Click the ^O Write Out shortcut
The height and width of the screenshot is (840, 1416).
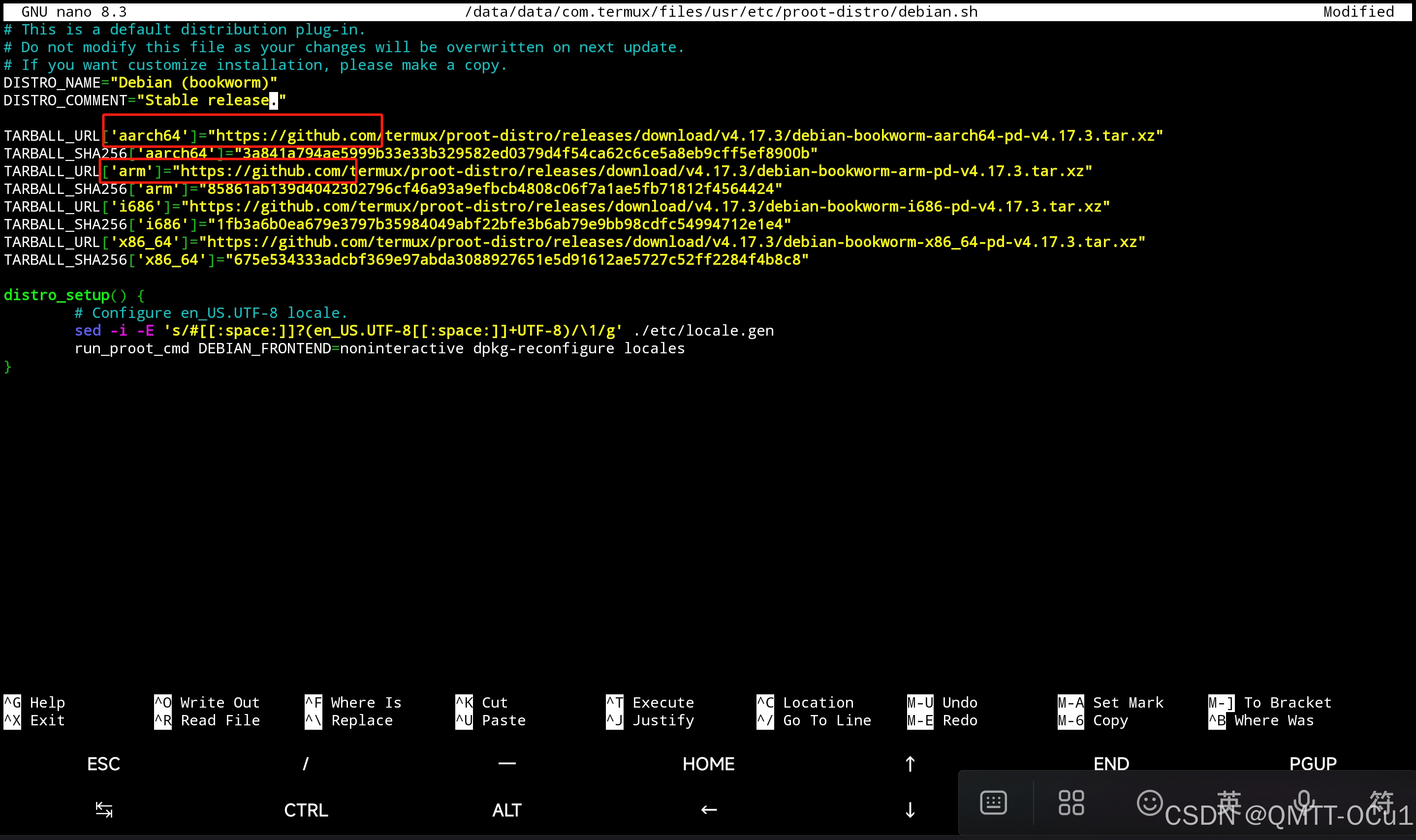(207, 702)
